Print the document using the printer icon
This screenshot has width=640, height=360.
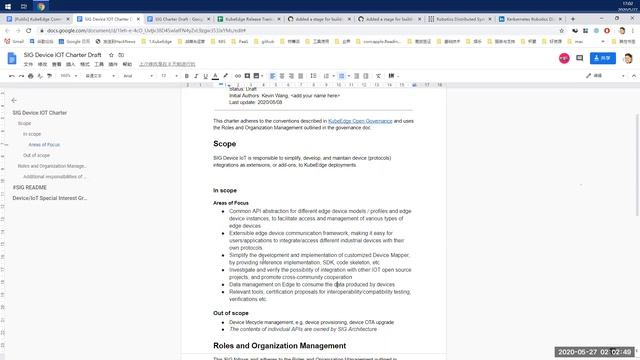[31, 76]
